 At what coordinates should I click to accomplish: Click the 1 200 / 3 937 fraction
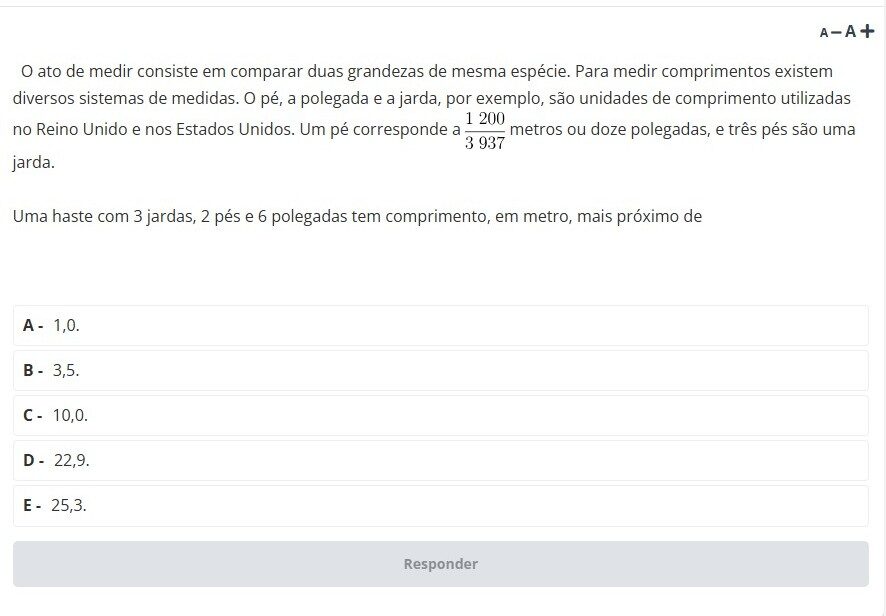tap(485, 131)
